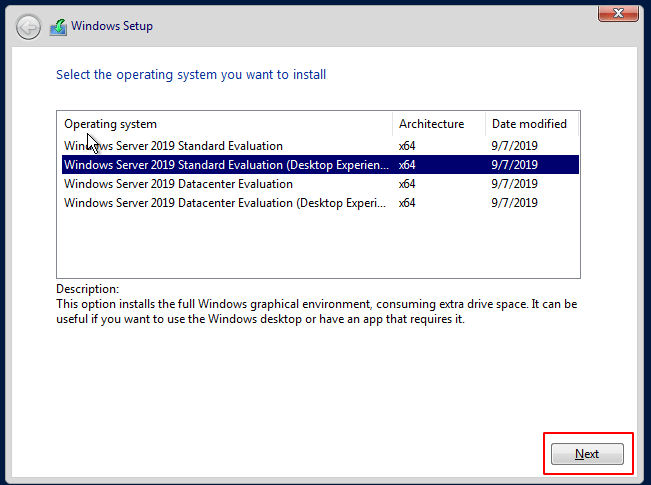
Task: Select Datacenter Evaluation (Desktop Experience) row
Action: (x=320, y=203)
